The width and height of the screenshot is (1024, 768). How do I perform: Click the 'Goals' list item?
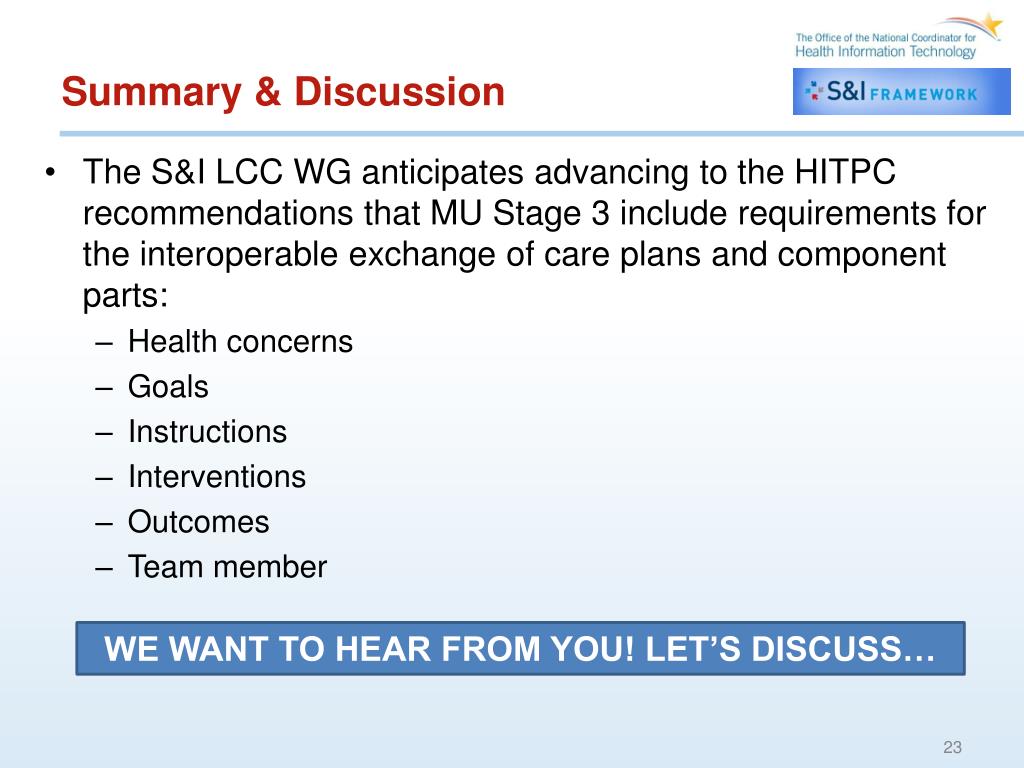(x=168, y=387)
